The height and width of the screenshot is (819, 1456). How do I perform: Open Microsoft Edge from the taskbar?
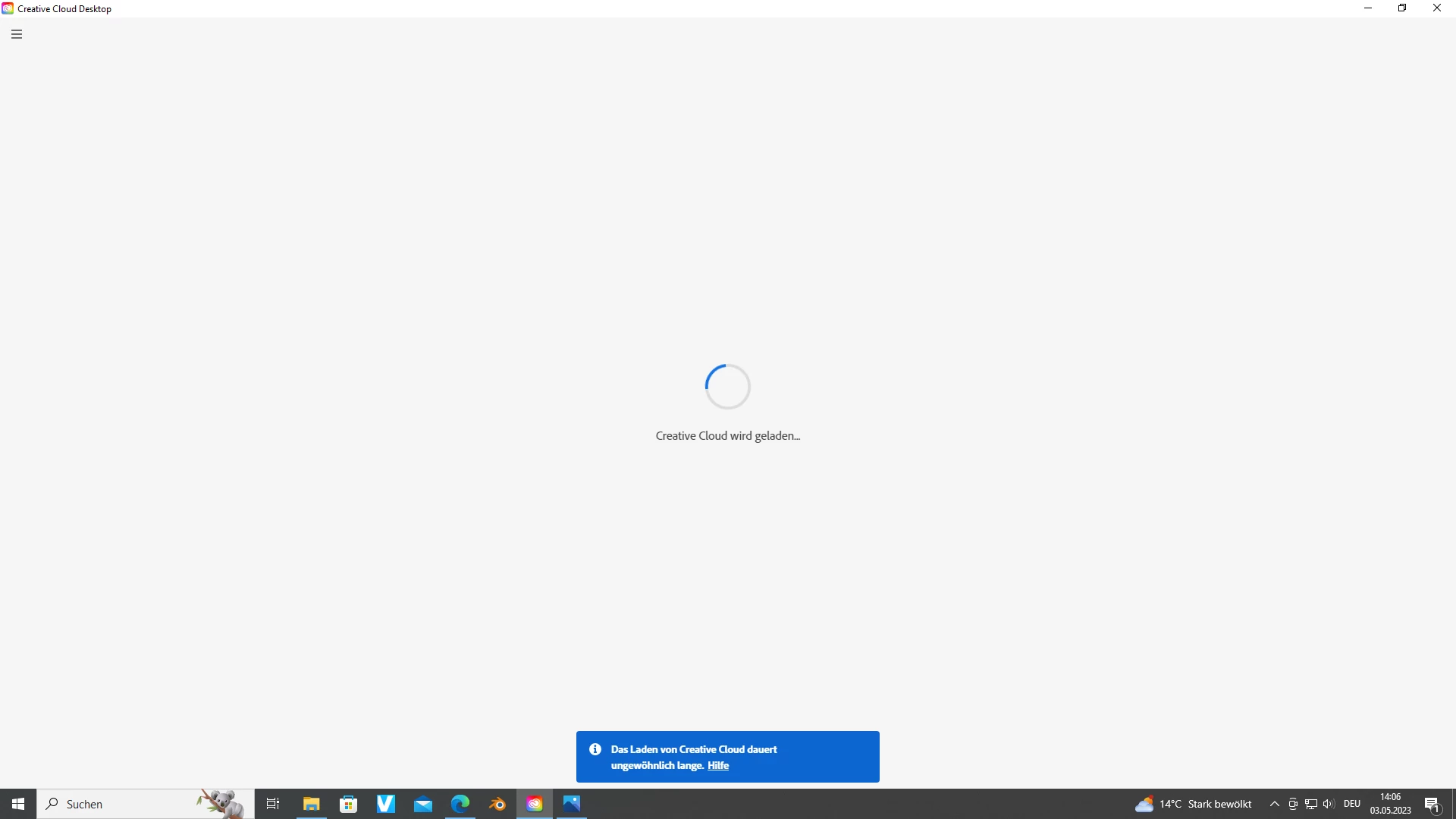tap(460, 804)
